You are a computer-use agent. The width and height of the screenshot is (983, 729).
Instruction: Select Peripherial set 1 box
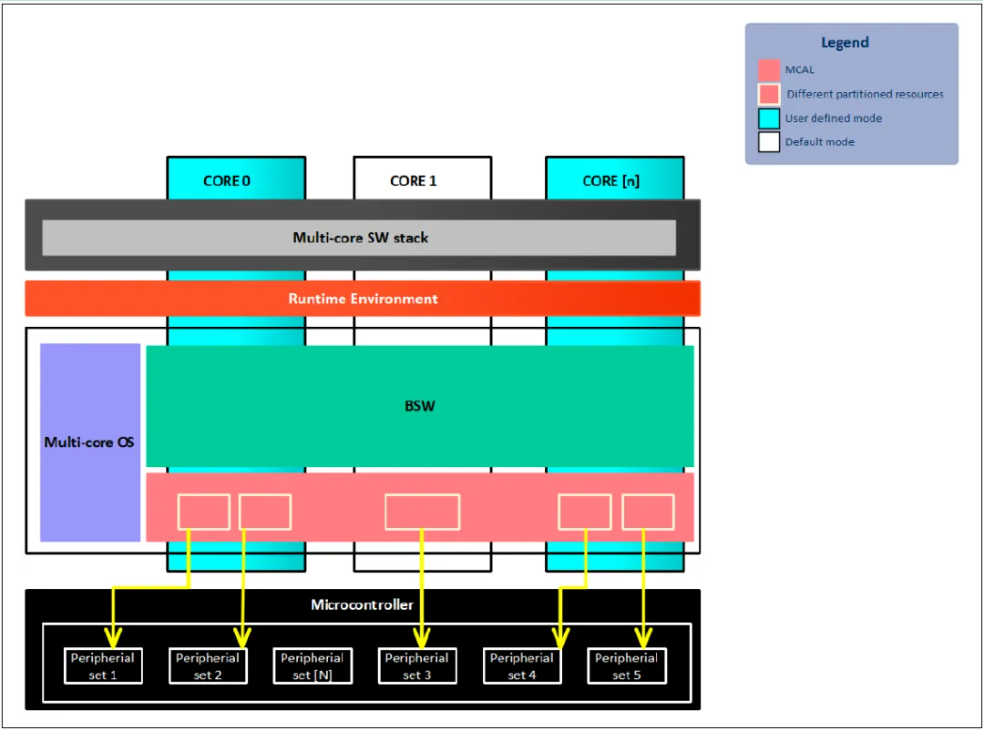pos(103,666)
